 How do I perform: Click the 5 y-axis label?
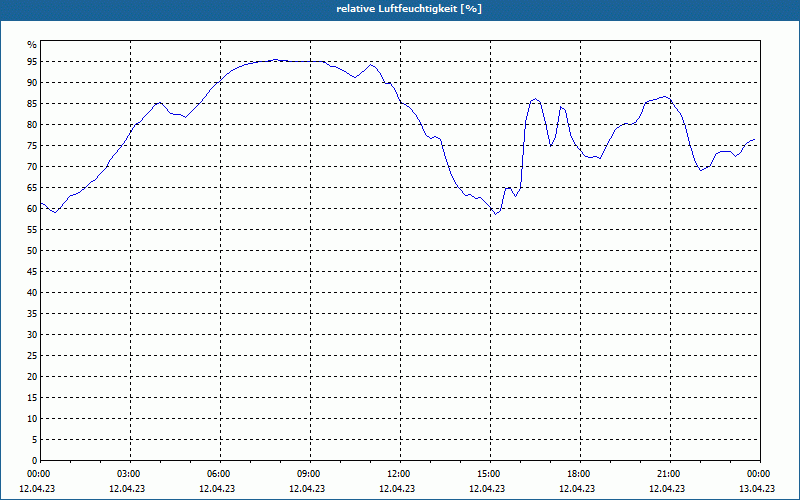pos(34,440)
